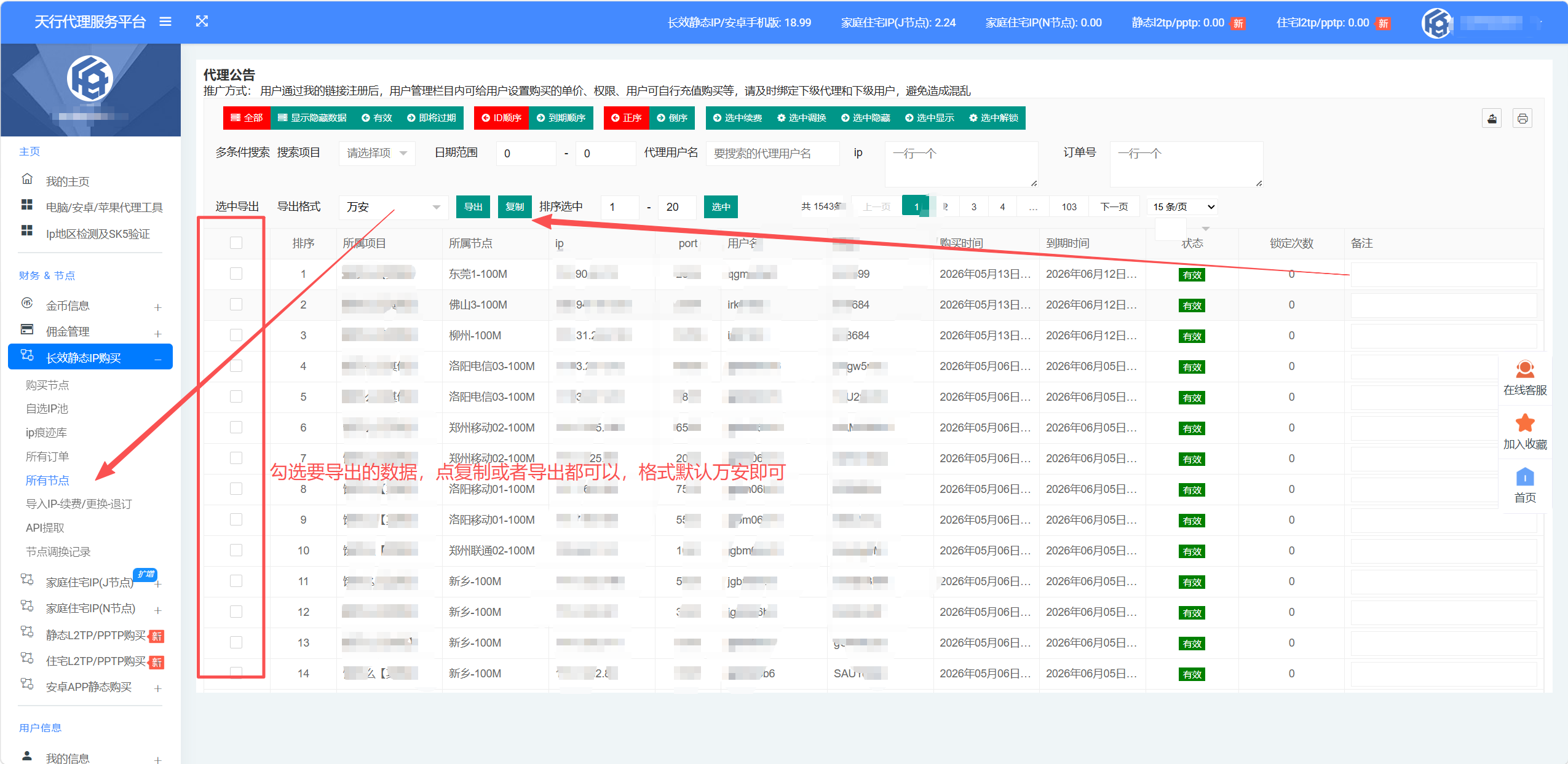Click 选中解锁 button
This screenshot has width=1568, height=764.
(994, 118)
